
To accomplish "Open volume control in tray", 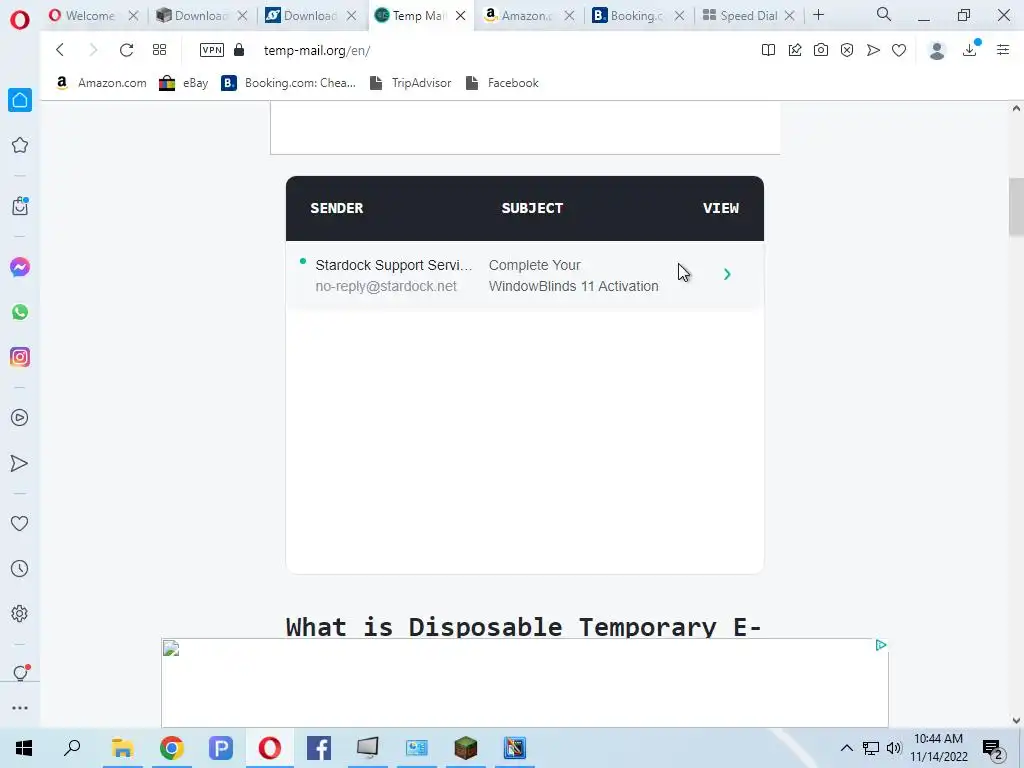I will pos(893,748).
